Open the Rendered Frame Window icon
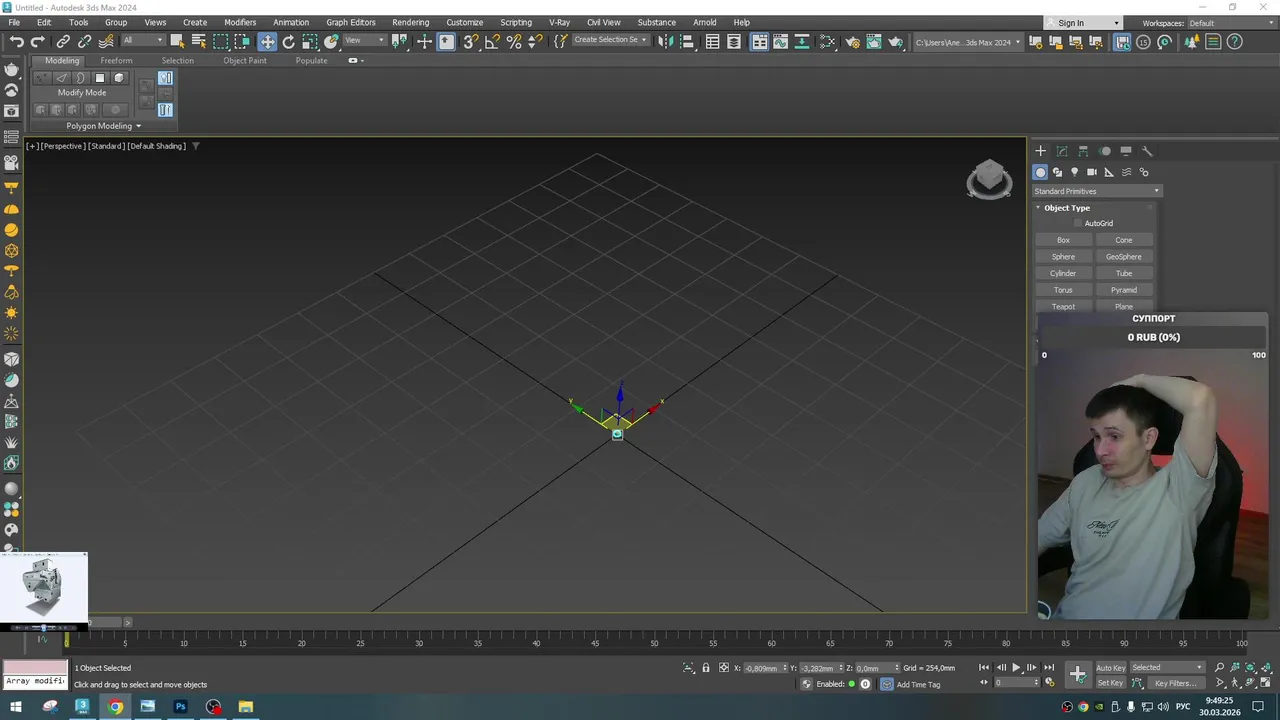Image resolution: width=1280 pixels, height=720 pixels. pyautogui.click(x=874, y=41)
